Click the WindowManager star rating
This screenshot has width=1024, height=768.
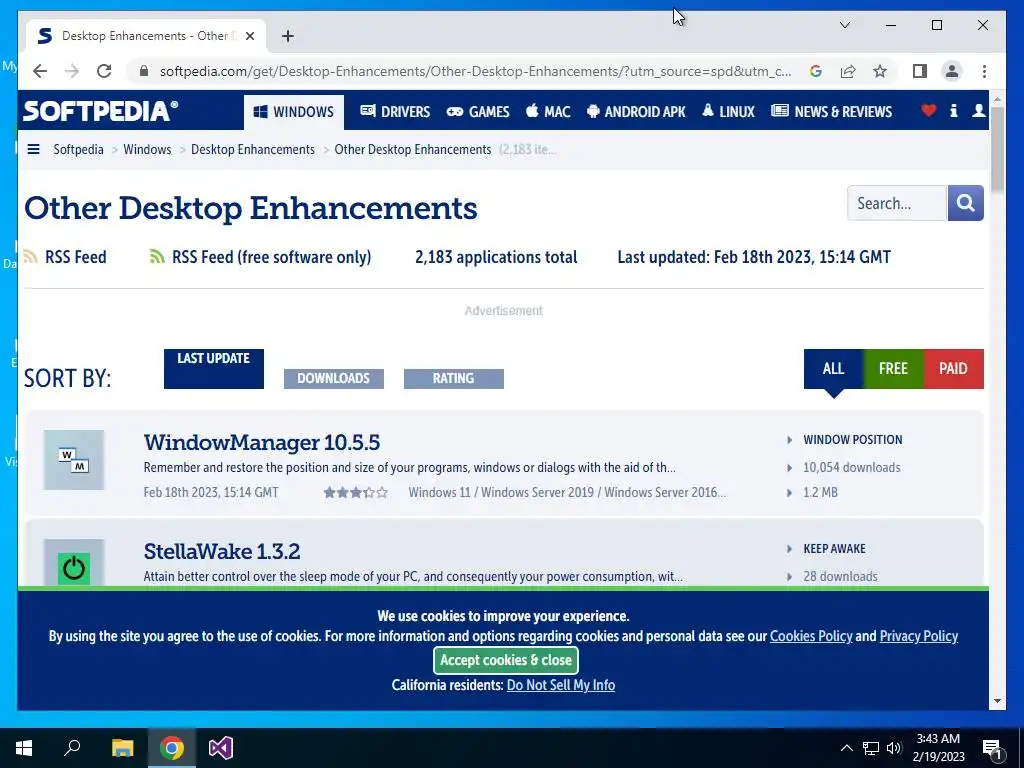(x=356, y=492)
